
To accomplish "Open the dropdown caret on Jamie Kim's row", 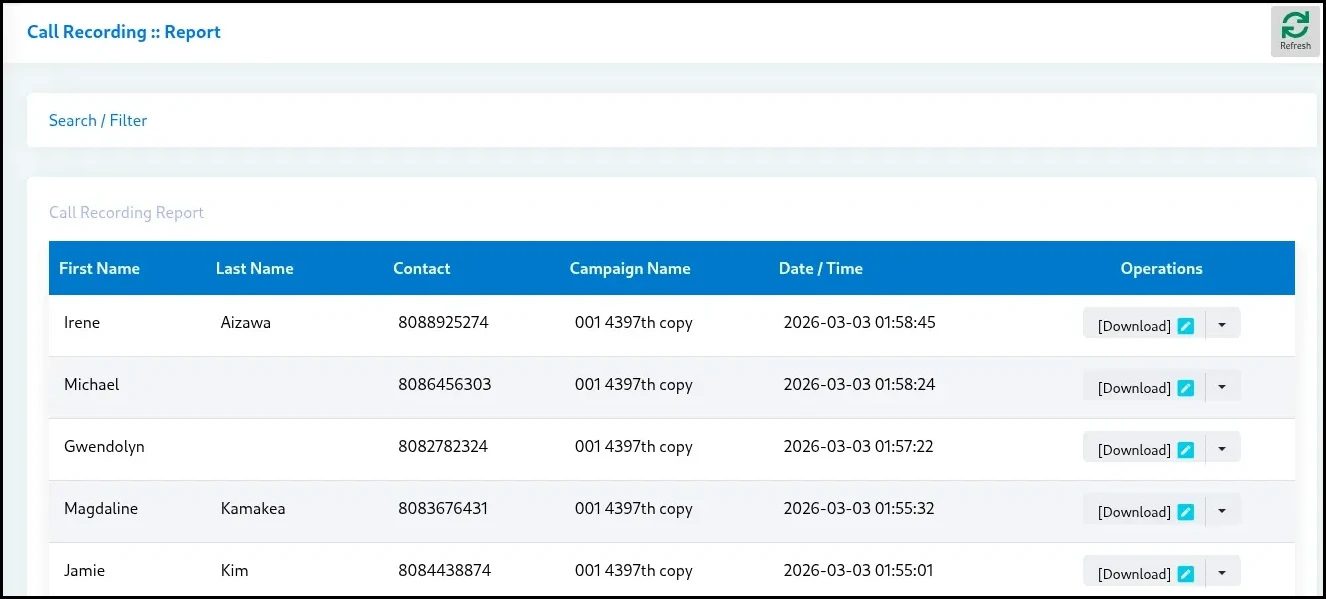I will tap(1223, 571).
